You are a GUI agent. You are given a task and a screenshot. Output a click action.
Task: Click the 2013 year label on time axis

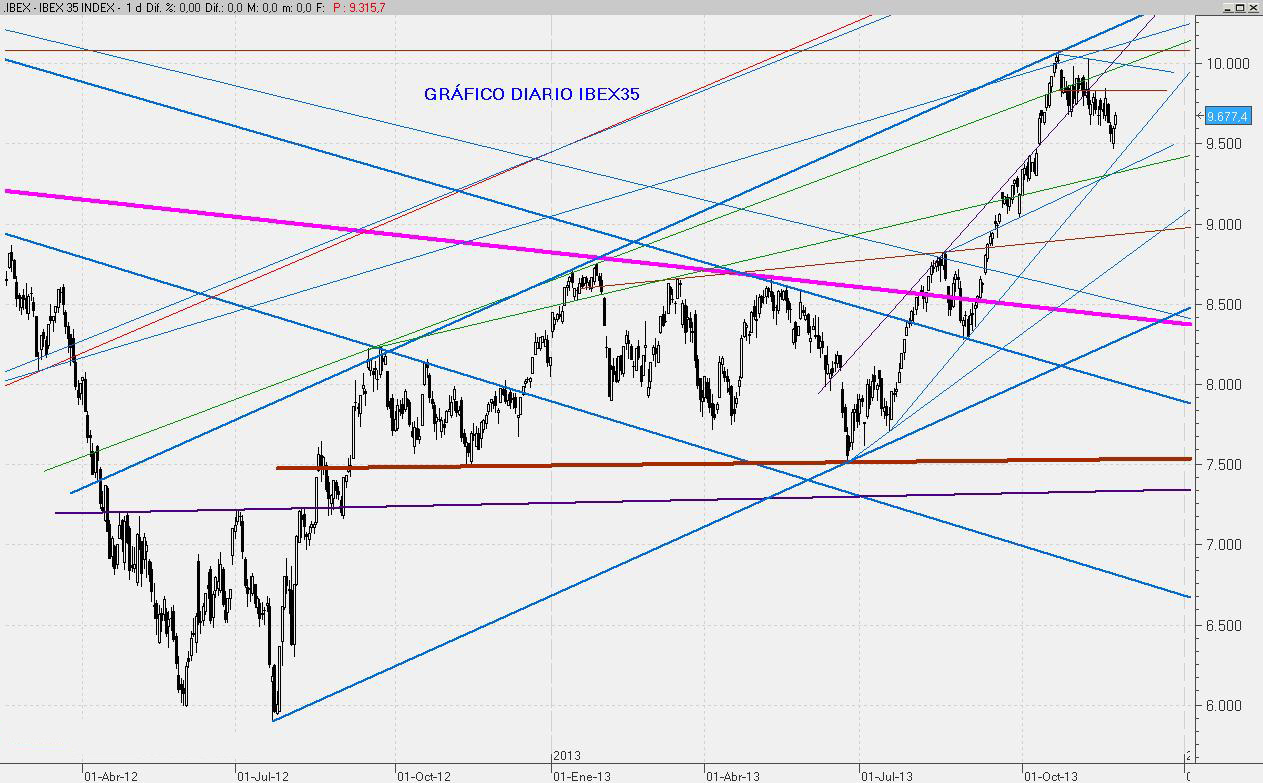(x=566, y=756)
